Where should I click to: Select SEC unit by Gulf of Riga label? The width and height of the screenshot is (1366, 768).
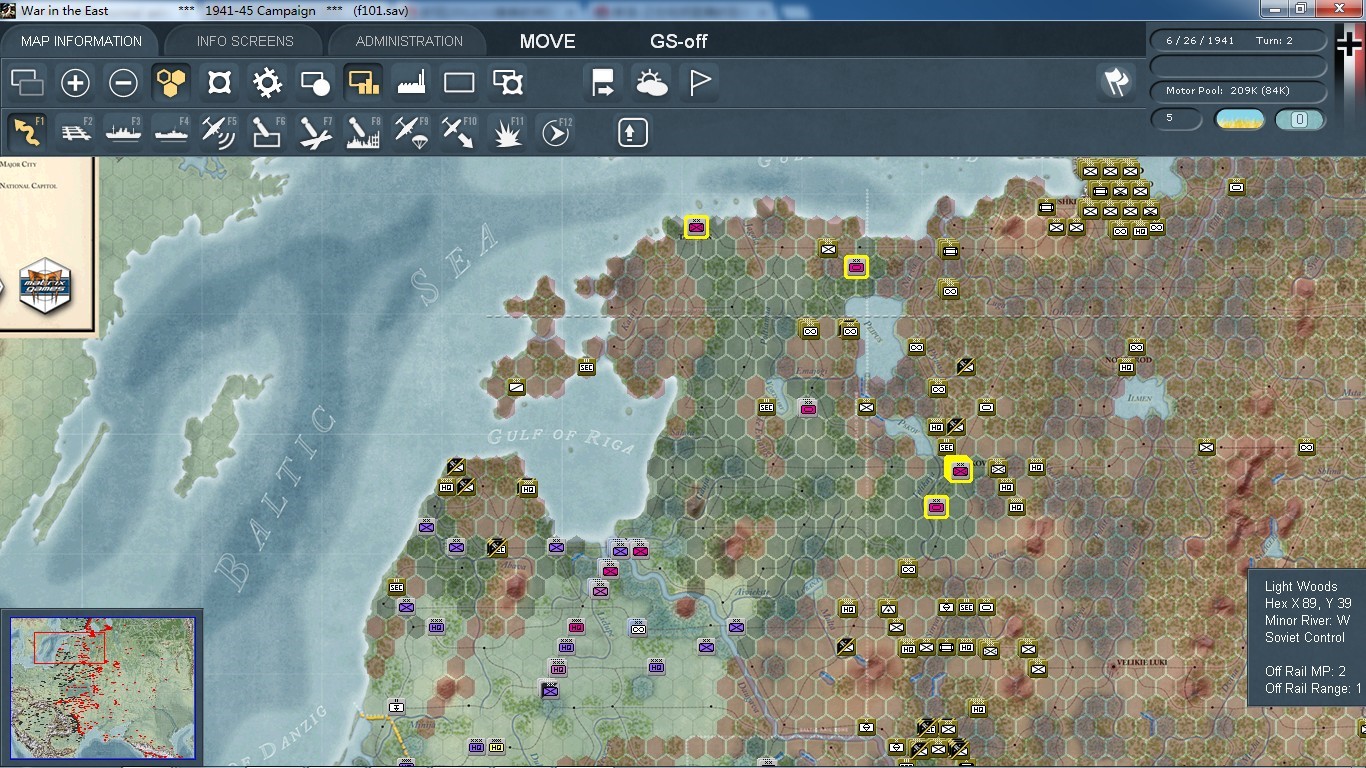pos(587,368)
